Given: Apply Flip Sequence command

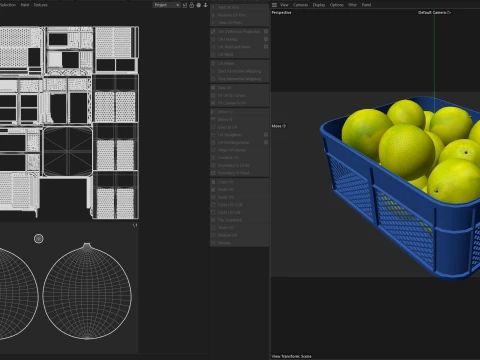Looking at the screenshot, I should tap(239, 220).
